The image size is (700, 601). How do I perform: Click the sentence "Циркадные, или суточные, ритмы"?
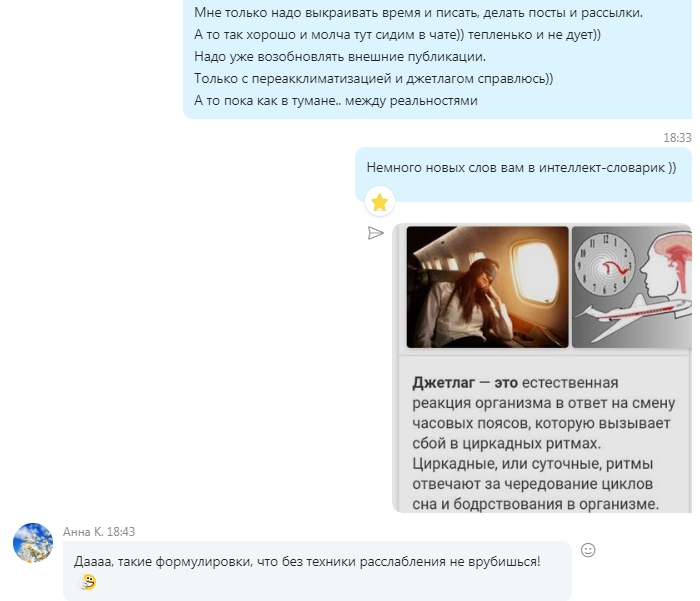(x=533, y=463)
